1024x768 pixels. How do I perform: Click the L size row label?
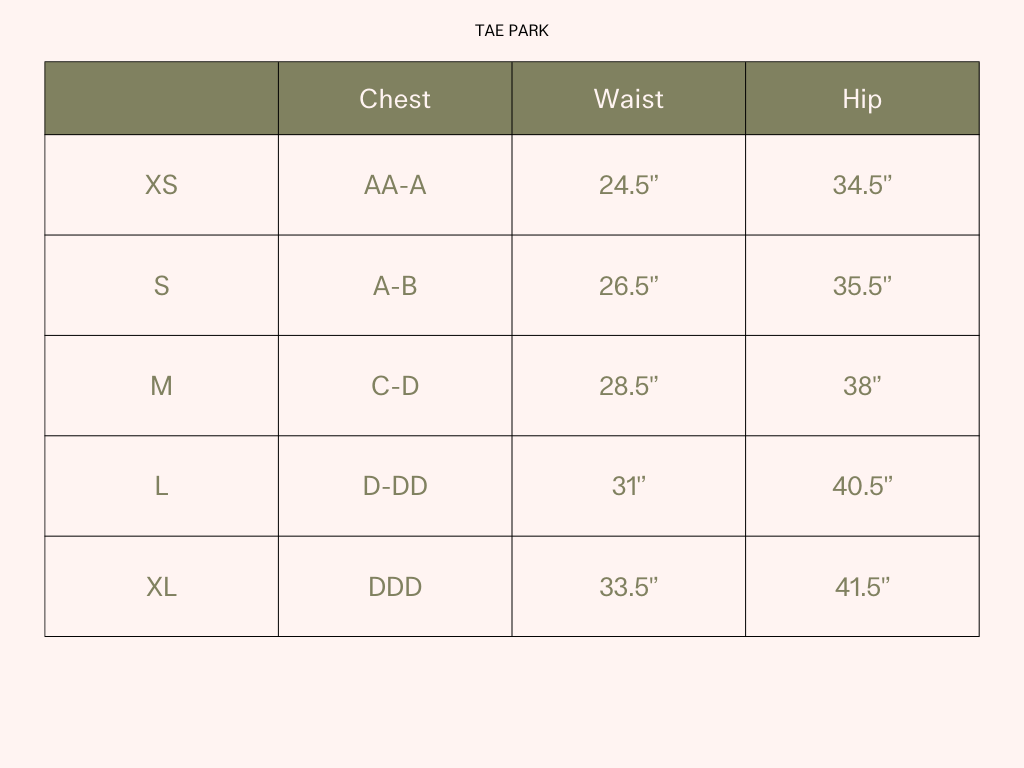161,486
